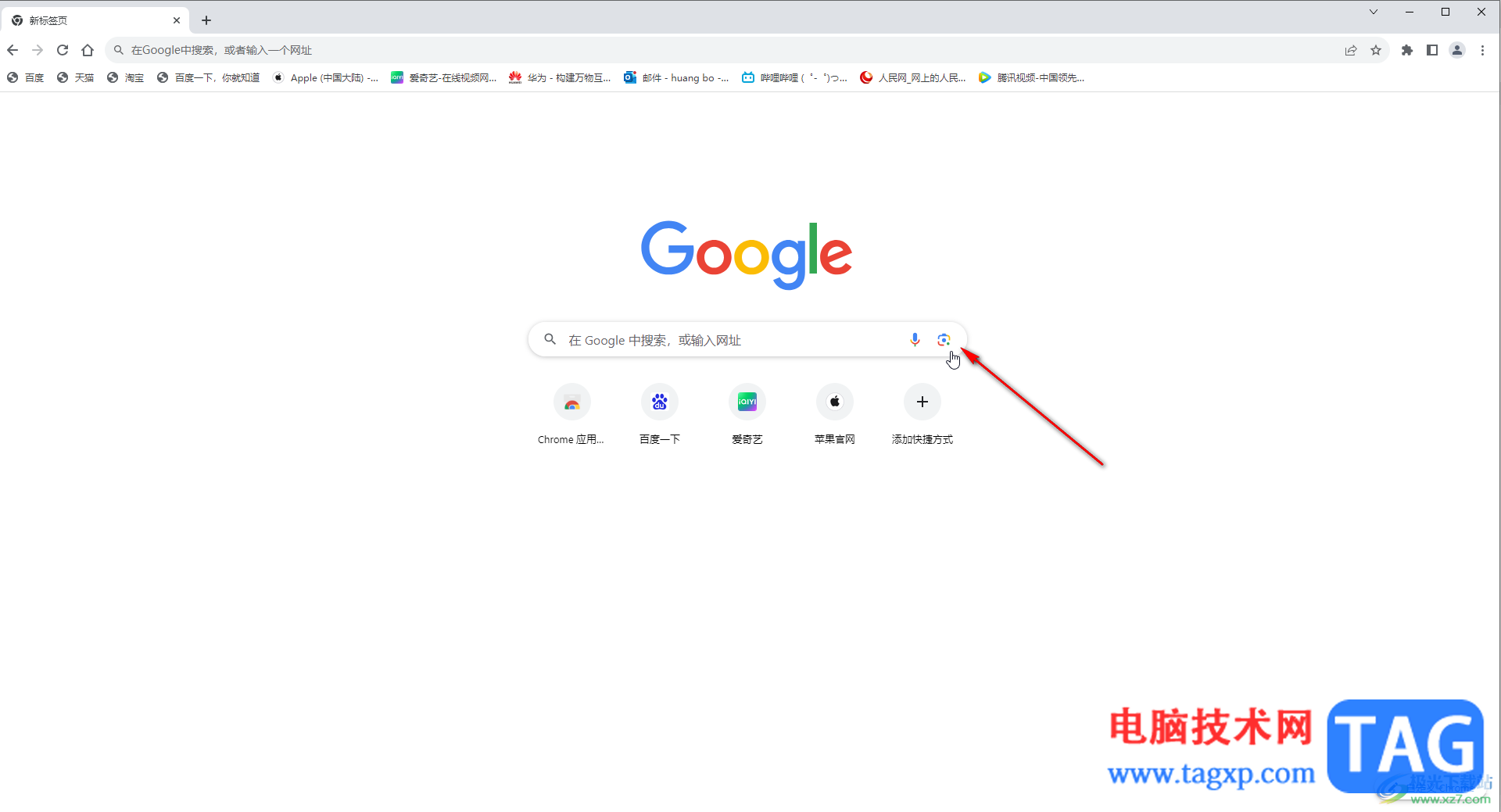Maximize the Chrome window

pyautogui.click(x=1445, y=12)
